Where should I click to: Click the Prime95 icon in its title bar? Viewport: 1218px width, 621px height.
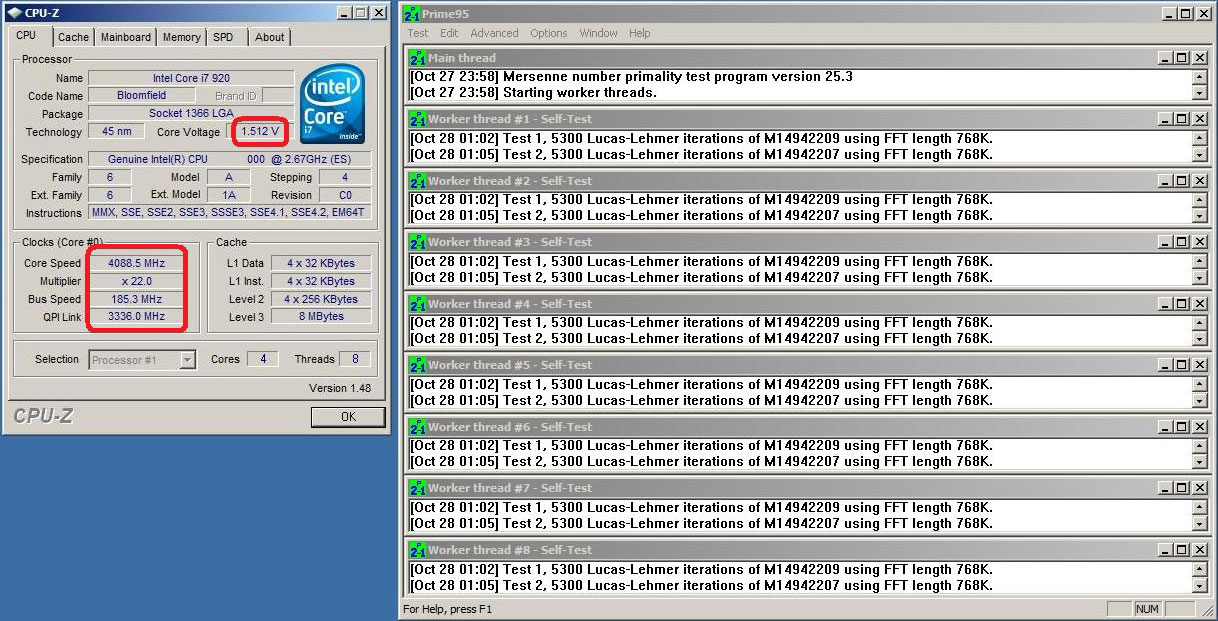click(411, 14)
